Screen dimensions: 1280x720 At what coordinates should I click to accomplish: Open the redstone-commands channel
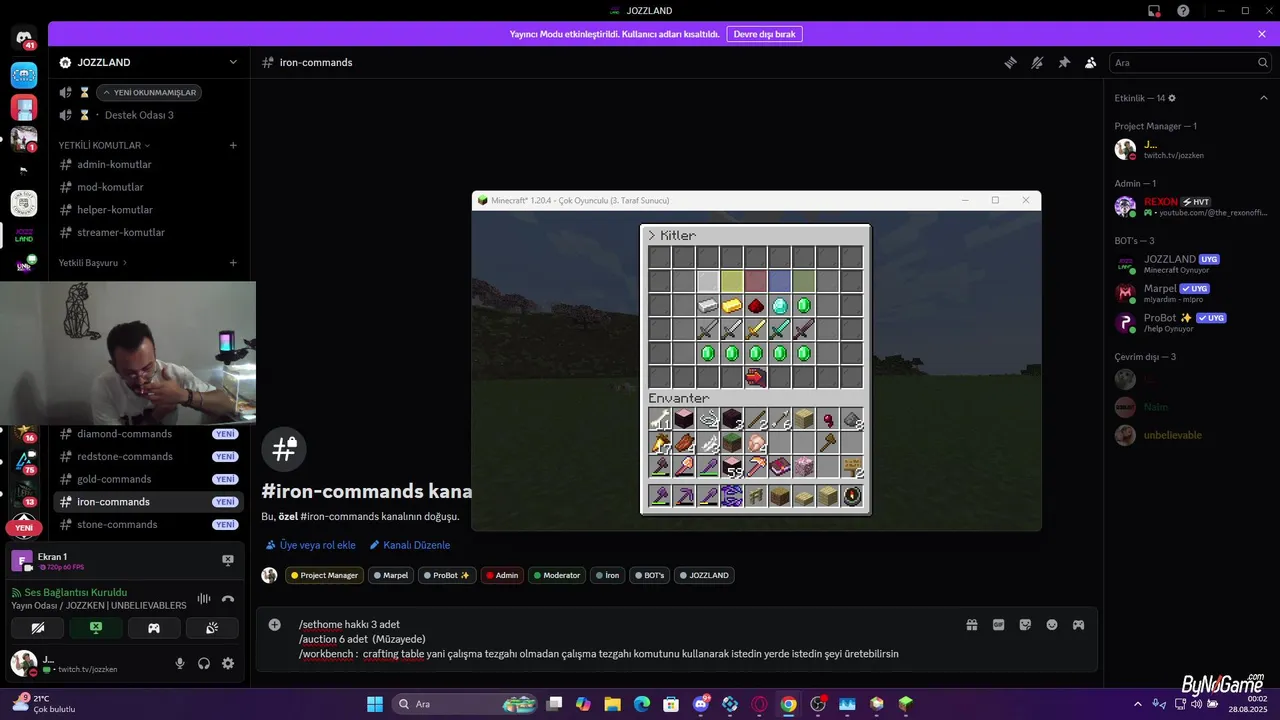(148, 456)
